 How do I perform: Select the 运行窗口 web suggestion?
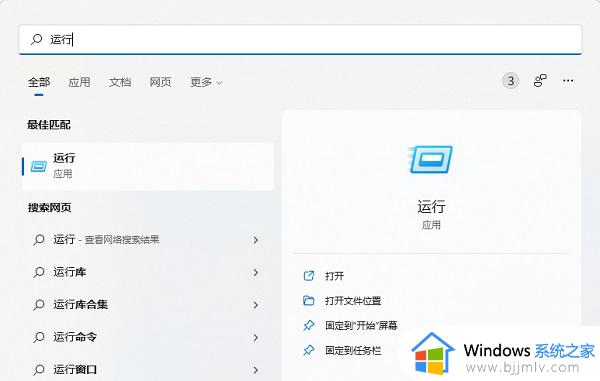tap(148, 370)
